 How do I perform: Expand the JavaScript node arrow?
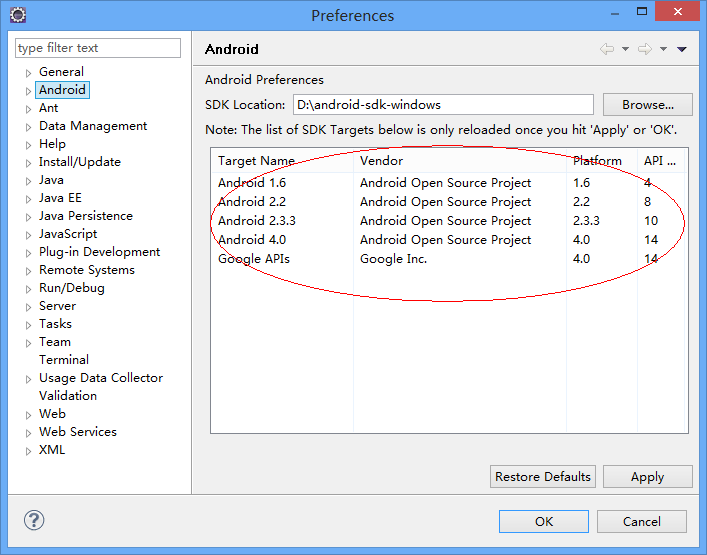(x=28, y=235)
